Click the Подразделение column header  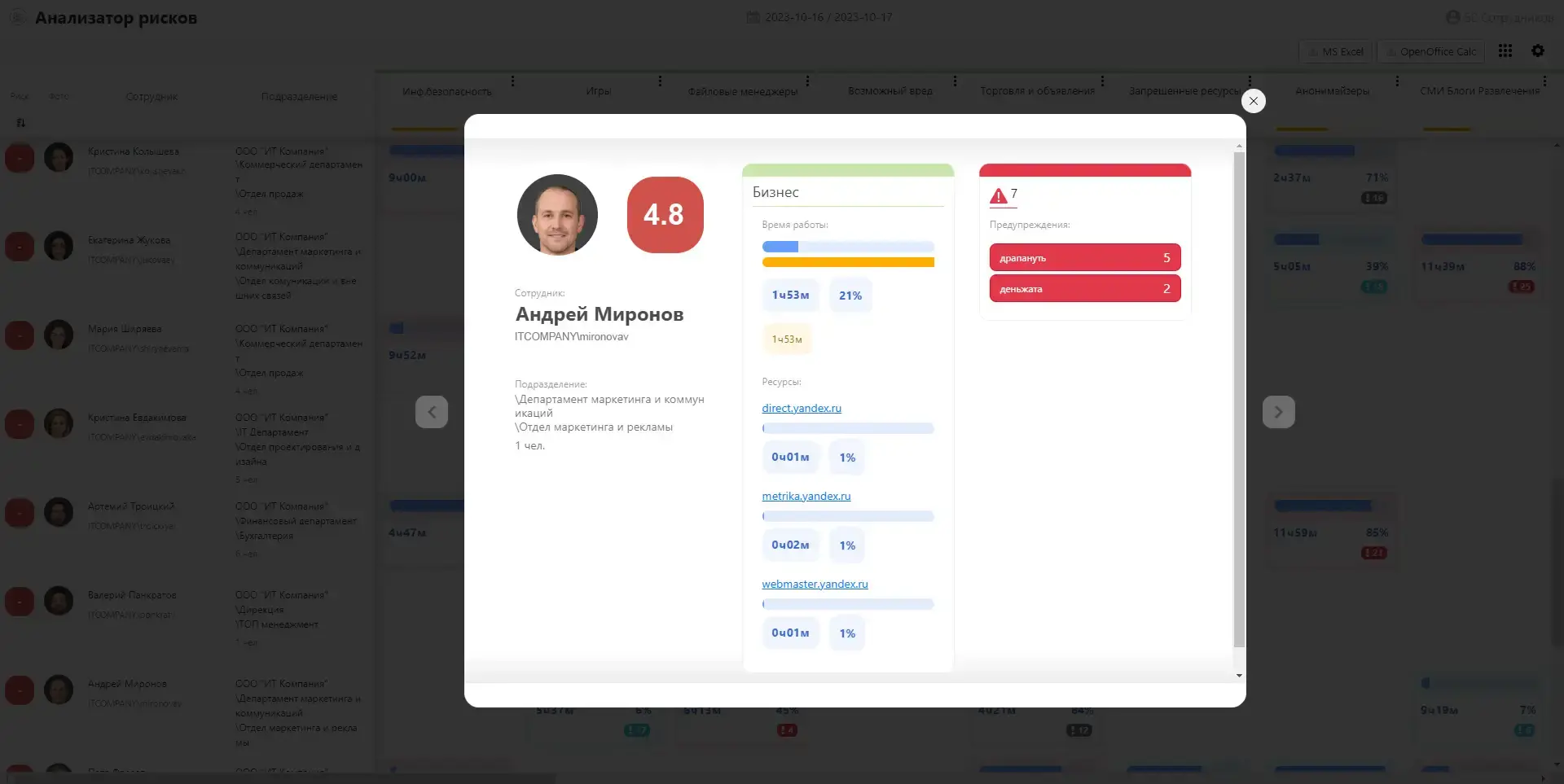point(299,96)
